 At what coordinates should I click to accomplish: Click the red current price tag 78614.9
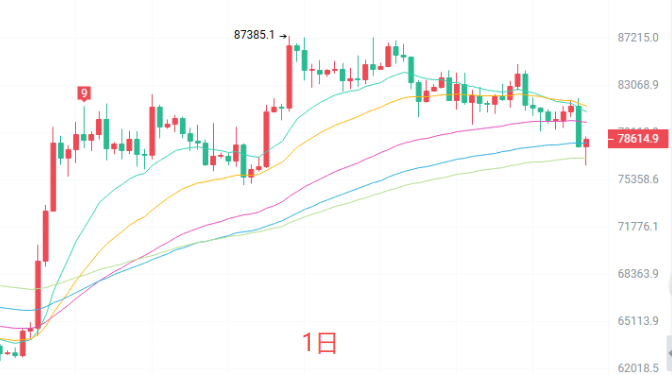tap(638, 139)
